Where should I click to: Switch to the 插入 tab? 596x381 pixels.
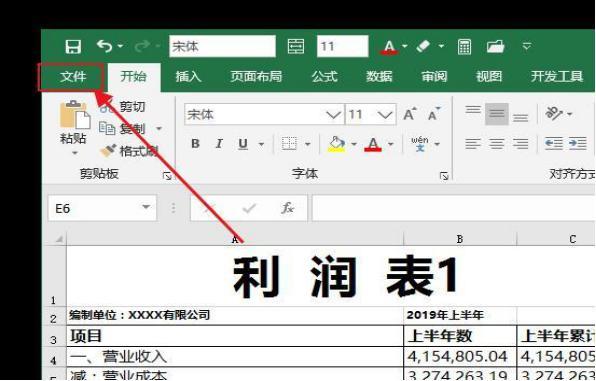[x=188, y=76]
